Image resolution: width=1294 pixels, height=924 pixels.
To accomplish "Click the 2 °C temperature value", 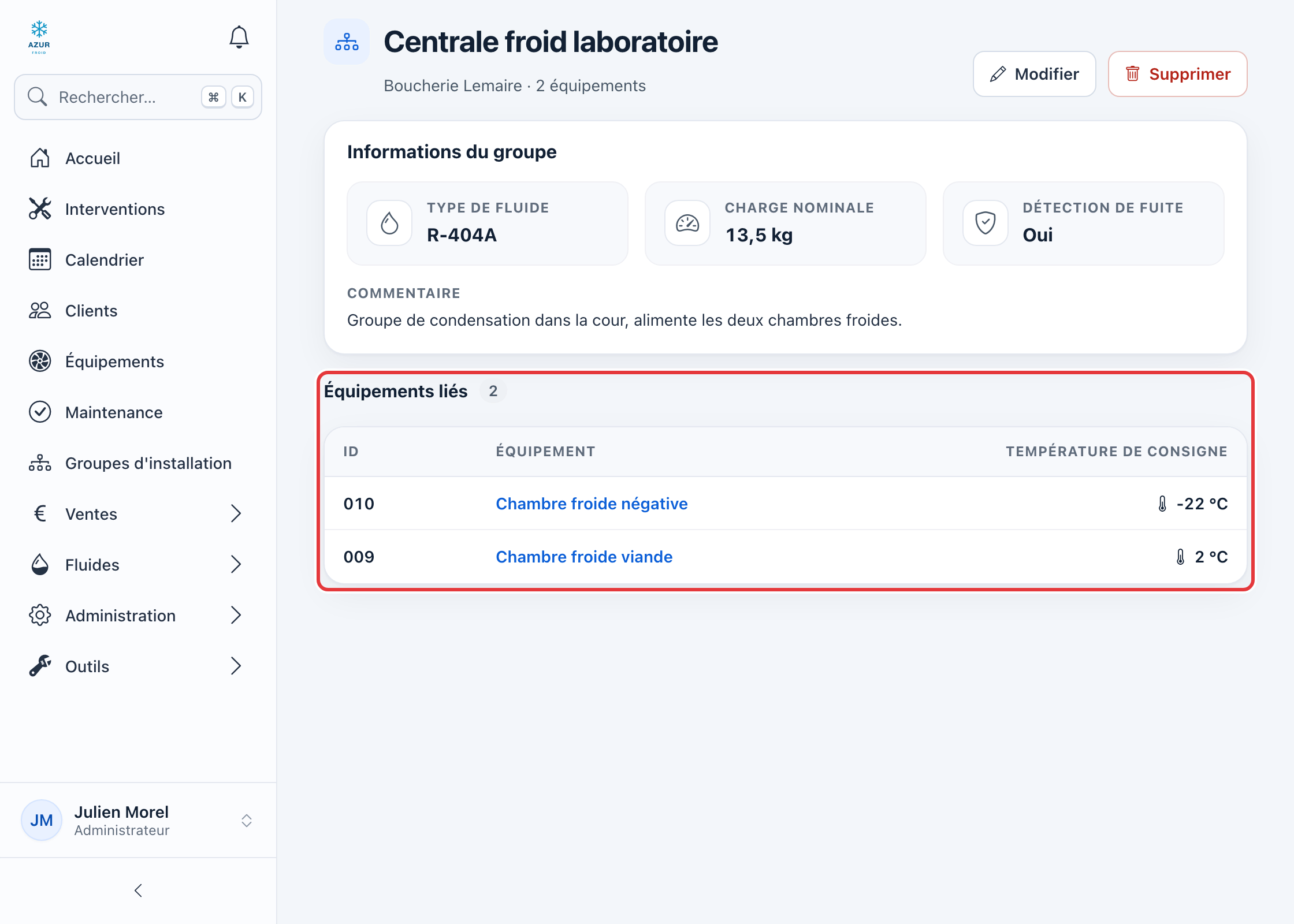I will point(1211,557).
